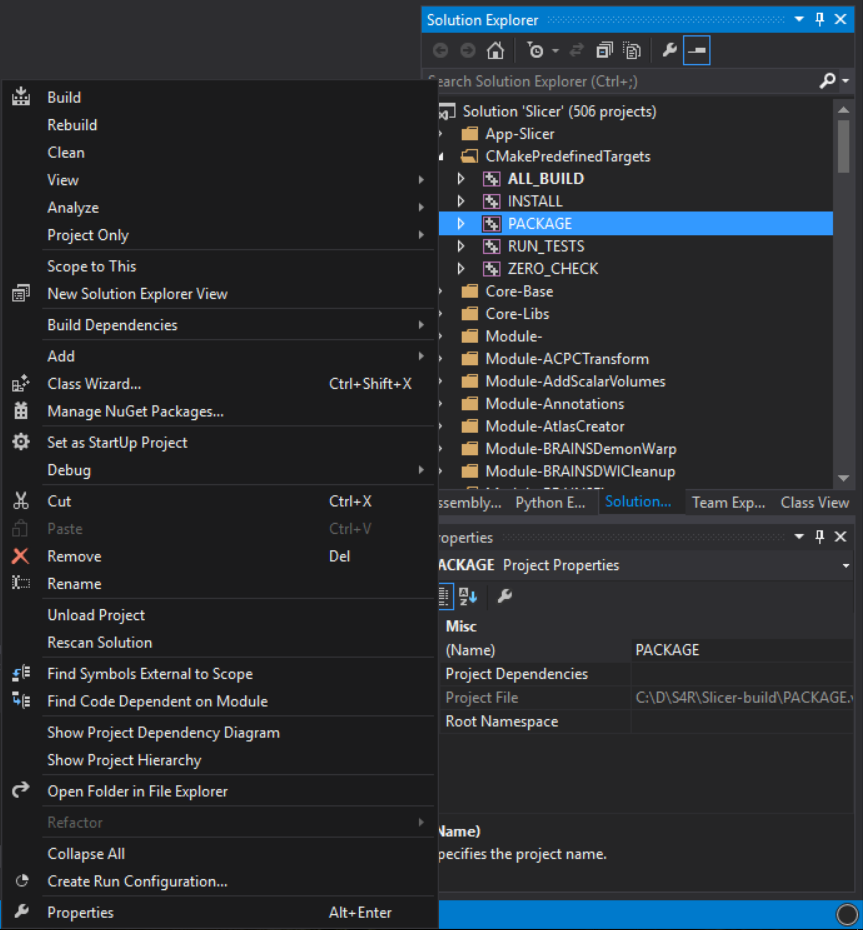Image resolution: width=863 pixels, height=930 pixels.
Task: Toggle the Preview Selected Items button
Action: (x=697, y=51)
